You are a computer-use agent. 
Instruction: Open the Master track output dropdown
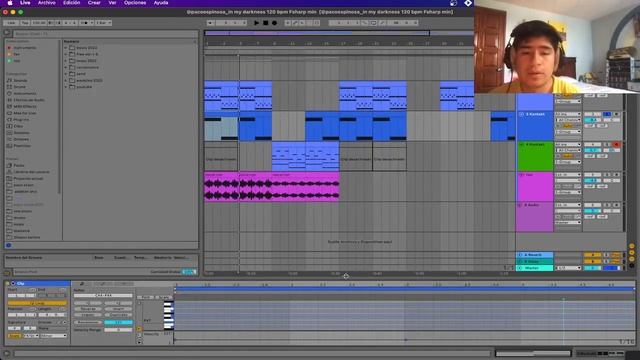[569, 268]
